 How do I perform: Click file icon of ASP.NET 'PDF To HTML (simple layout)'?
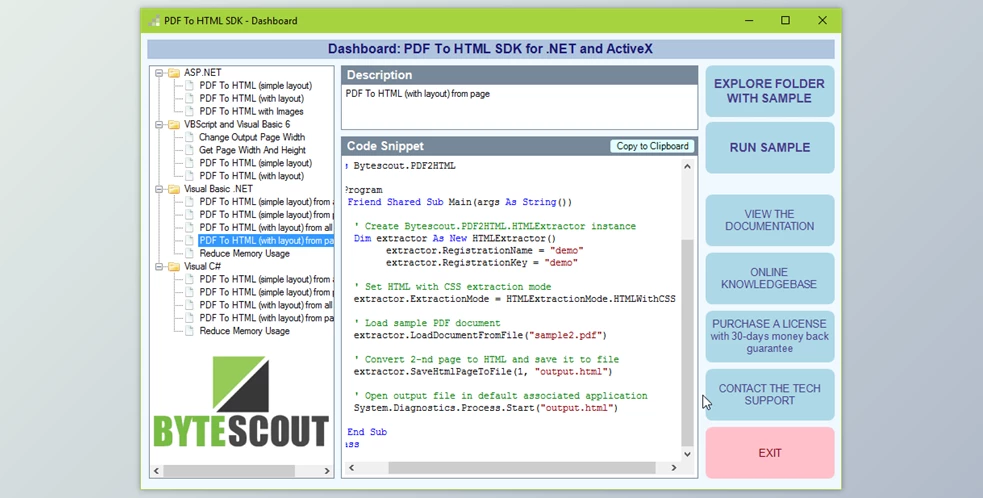point(189,85)
